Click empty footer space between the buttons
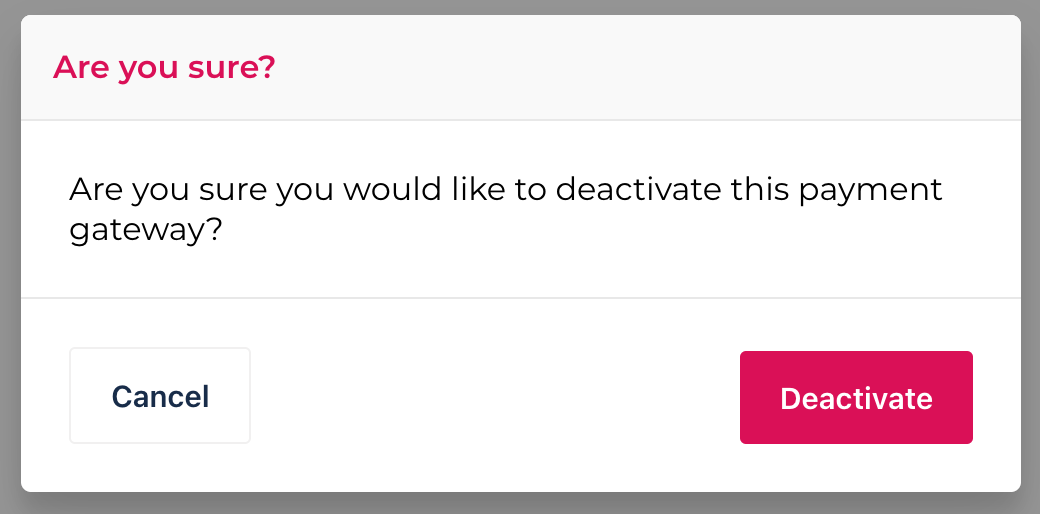 point(495,396)
